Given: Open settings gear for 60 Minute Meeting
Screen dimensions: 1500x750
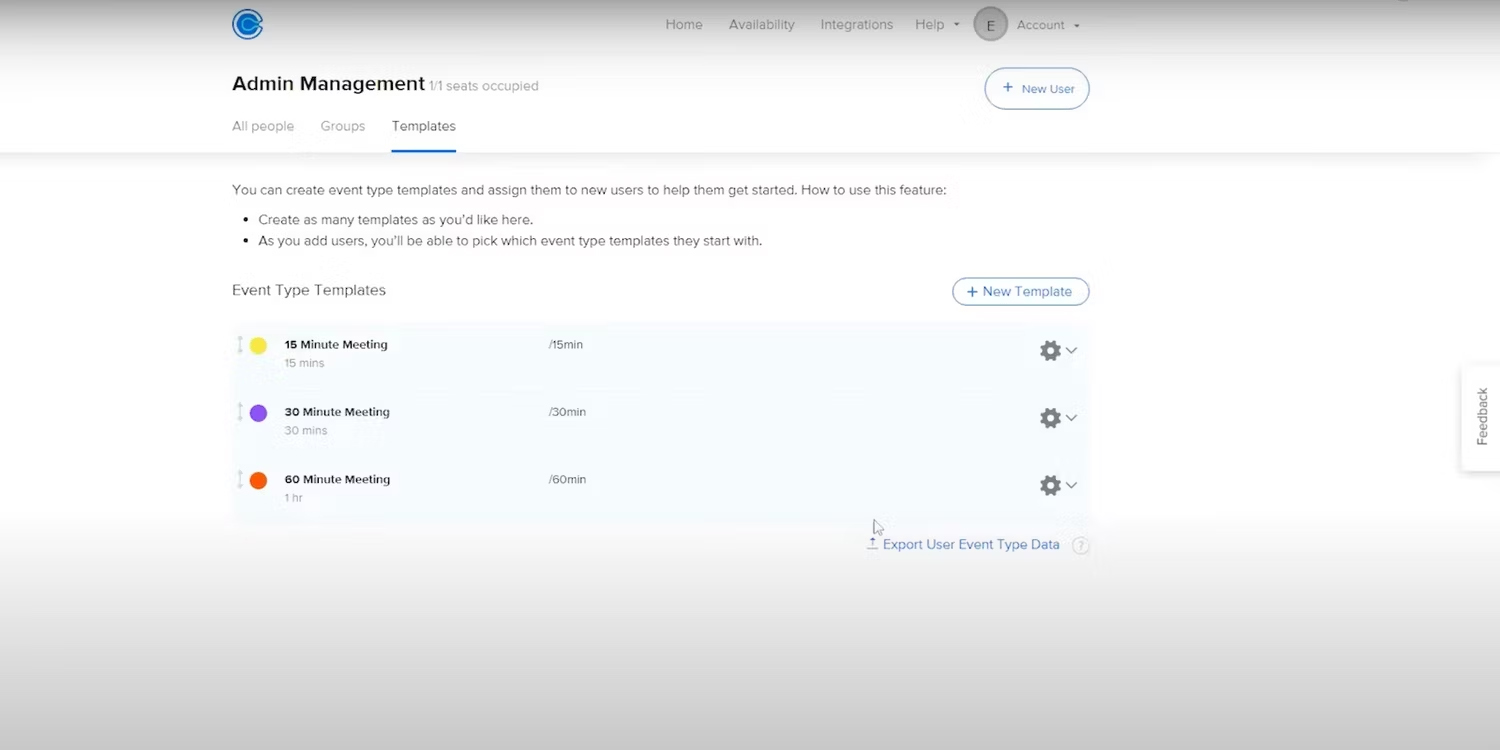Looking at the screenshot, I should [x=1049, y=485].
